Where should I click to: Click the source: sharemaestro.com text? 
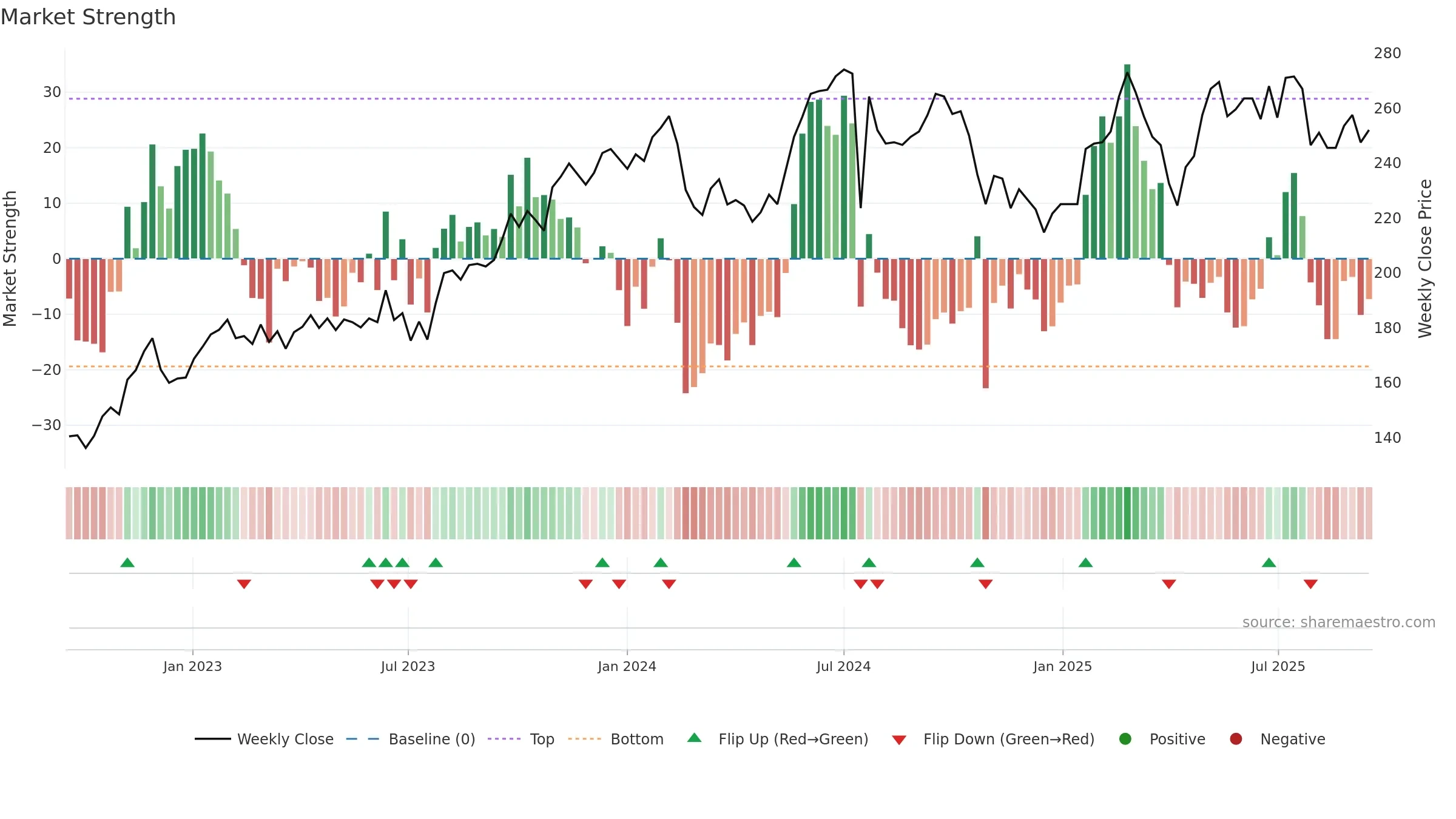click(1339, 622)
